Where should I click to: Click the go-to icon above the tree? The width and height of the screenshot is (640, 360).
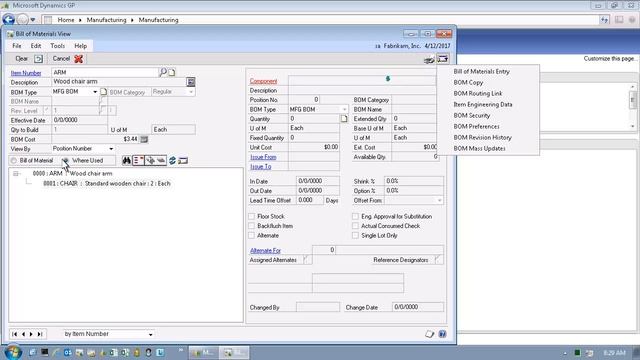pyautogui.click(x=183, y=160)
